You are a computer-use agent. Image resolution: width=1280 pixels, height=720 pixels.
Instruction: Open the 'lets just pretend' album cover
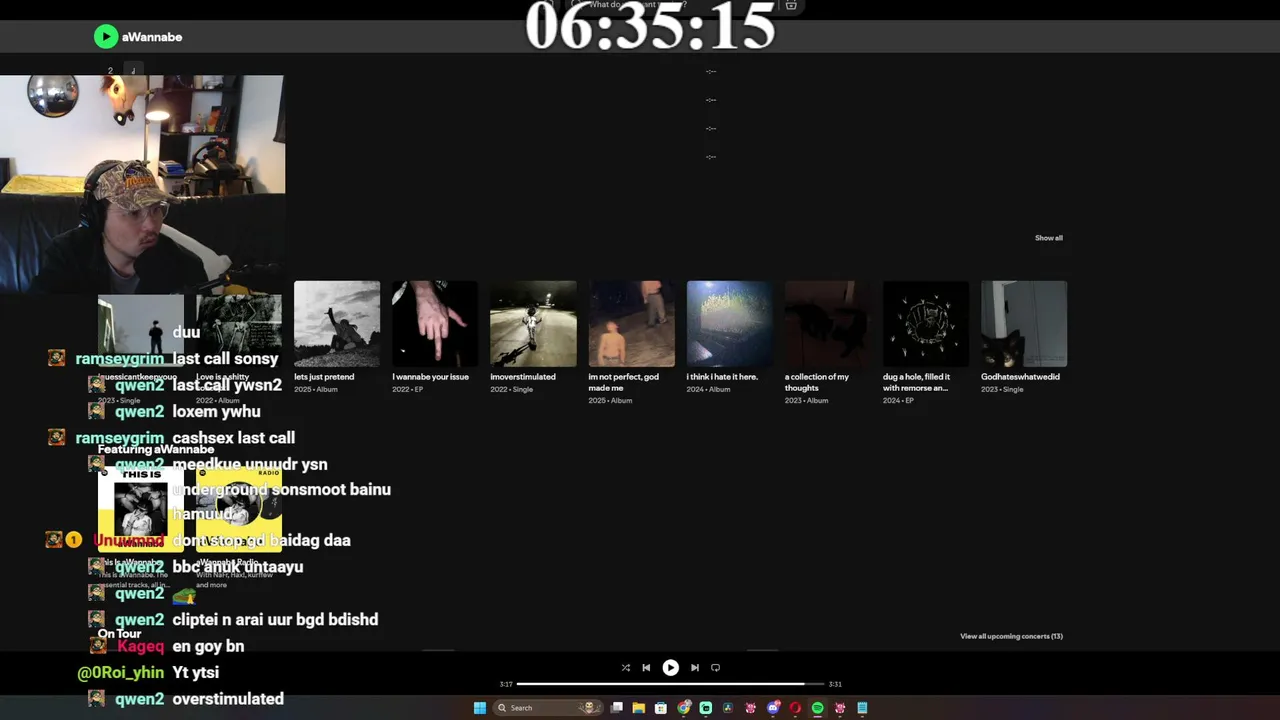pyautogui.click(x=337, y=324)
